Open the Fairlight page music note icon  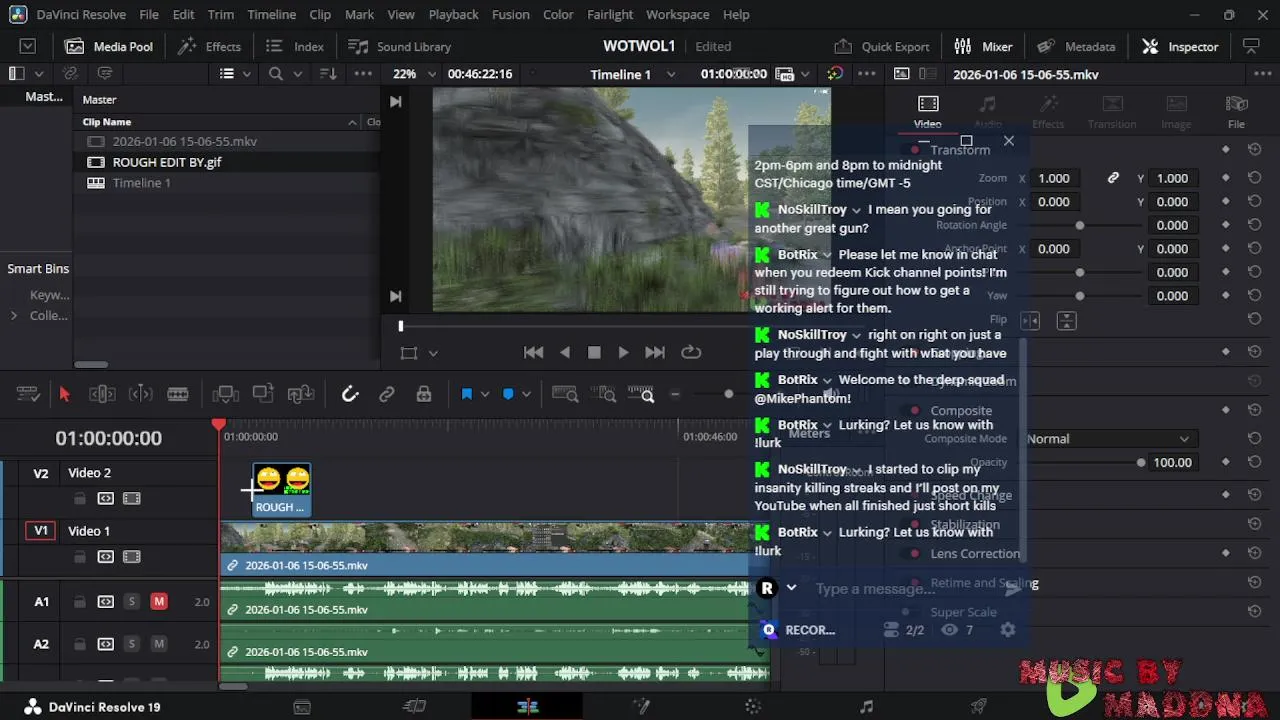click(866, 707)
